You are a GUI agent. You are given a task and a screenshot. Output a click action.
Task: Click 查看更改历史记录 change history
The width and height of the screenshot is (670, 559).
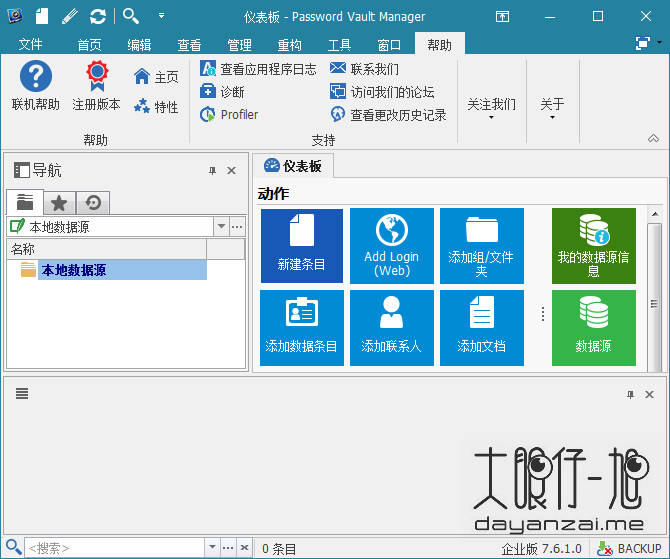click(388, 115)
